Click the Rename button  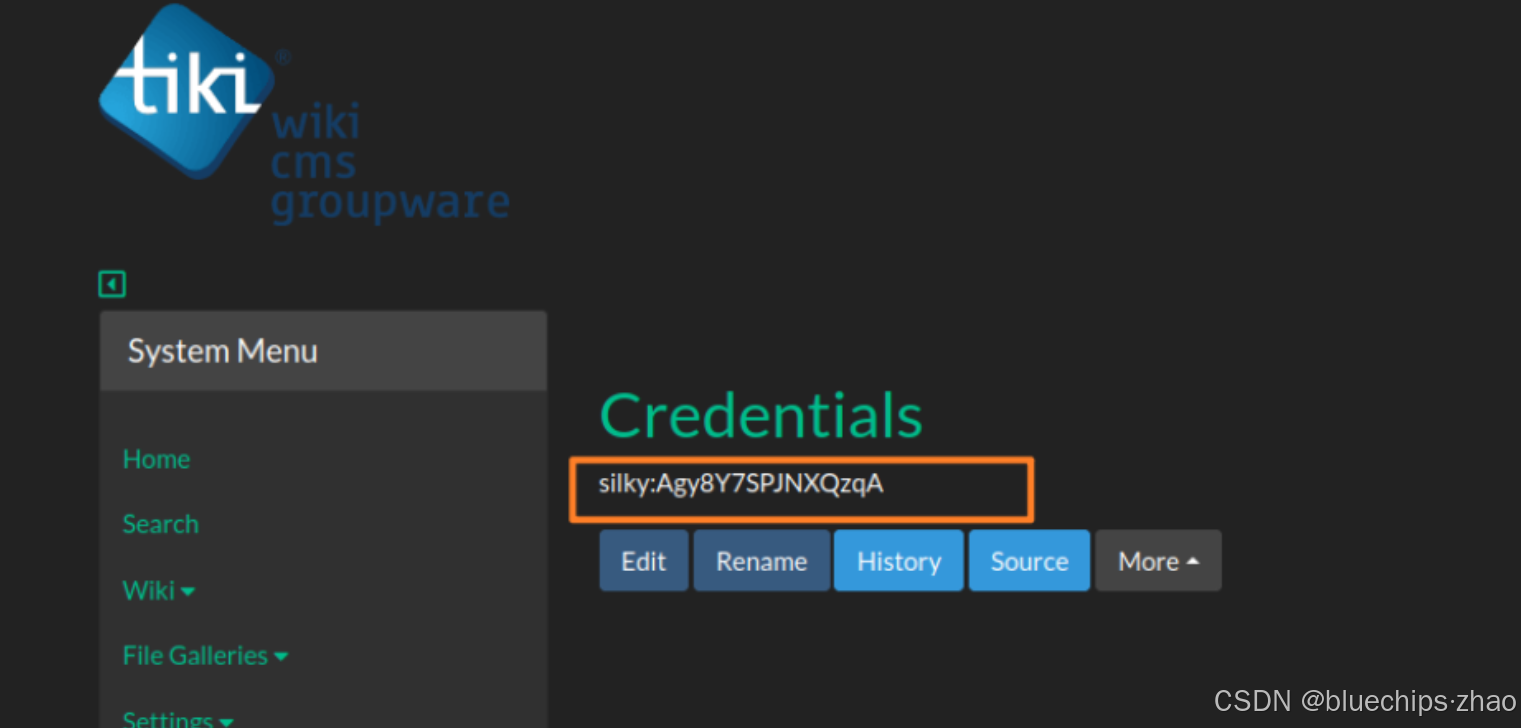(761, 560)
